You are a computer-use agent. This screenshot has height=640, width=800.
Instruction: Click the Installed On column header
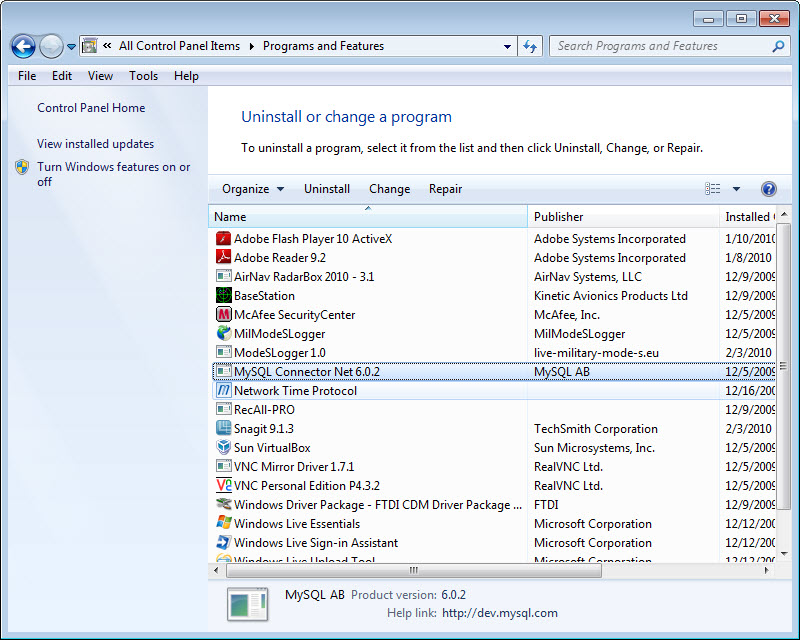[x=747, y=216]
